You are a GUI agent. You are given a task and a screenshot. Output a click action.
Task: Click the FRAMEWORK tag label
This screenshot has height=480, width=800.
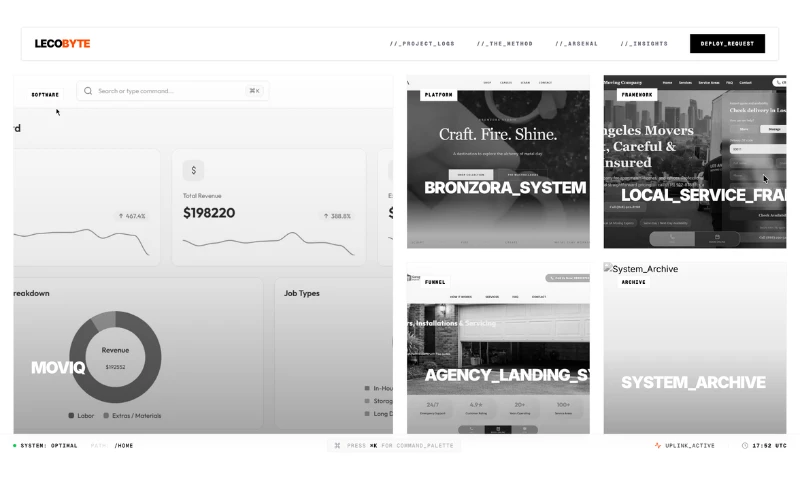point(637,94)
